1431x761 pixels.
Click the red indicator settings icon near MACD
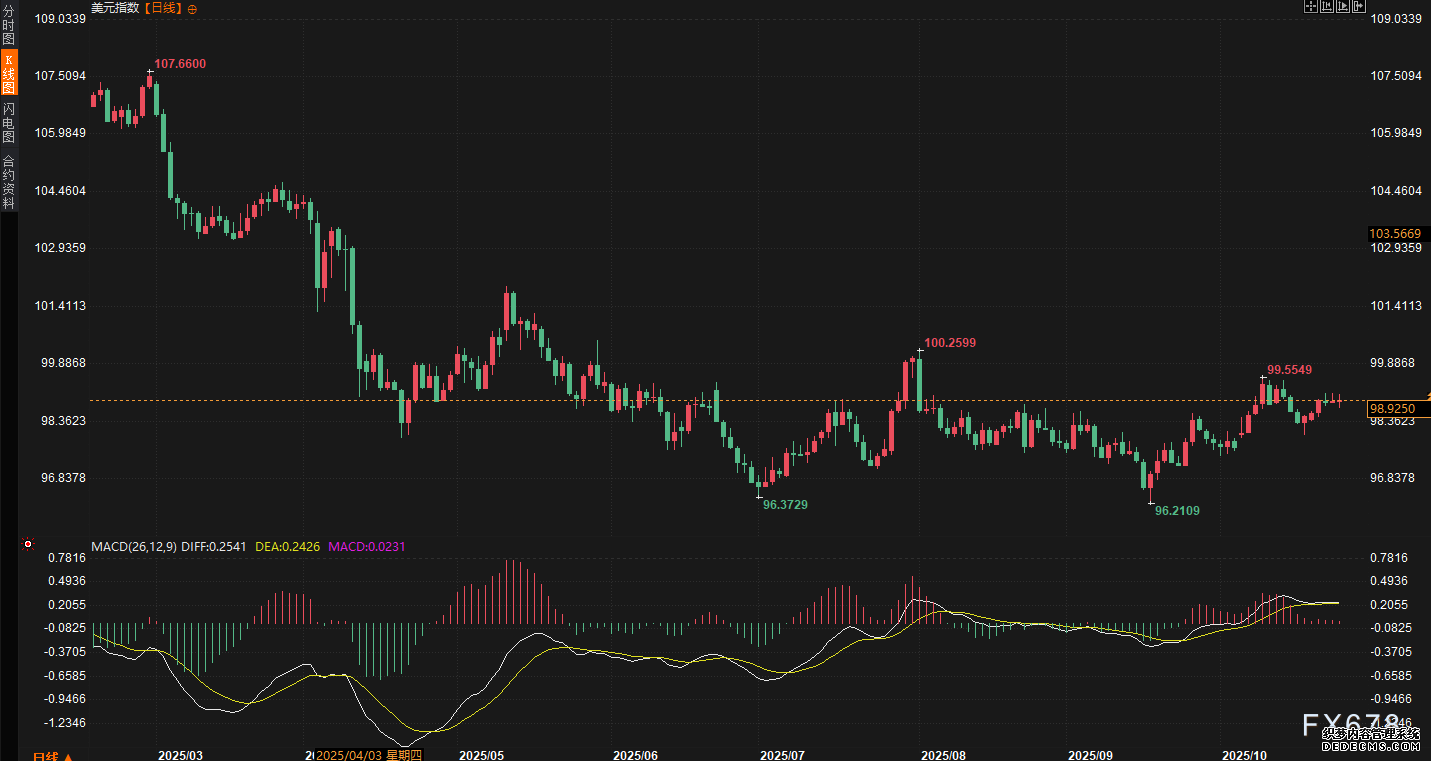click(x=28, y=545)
